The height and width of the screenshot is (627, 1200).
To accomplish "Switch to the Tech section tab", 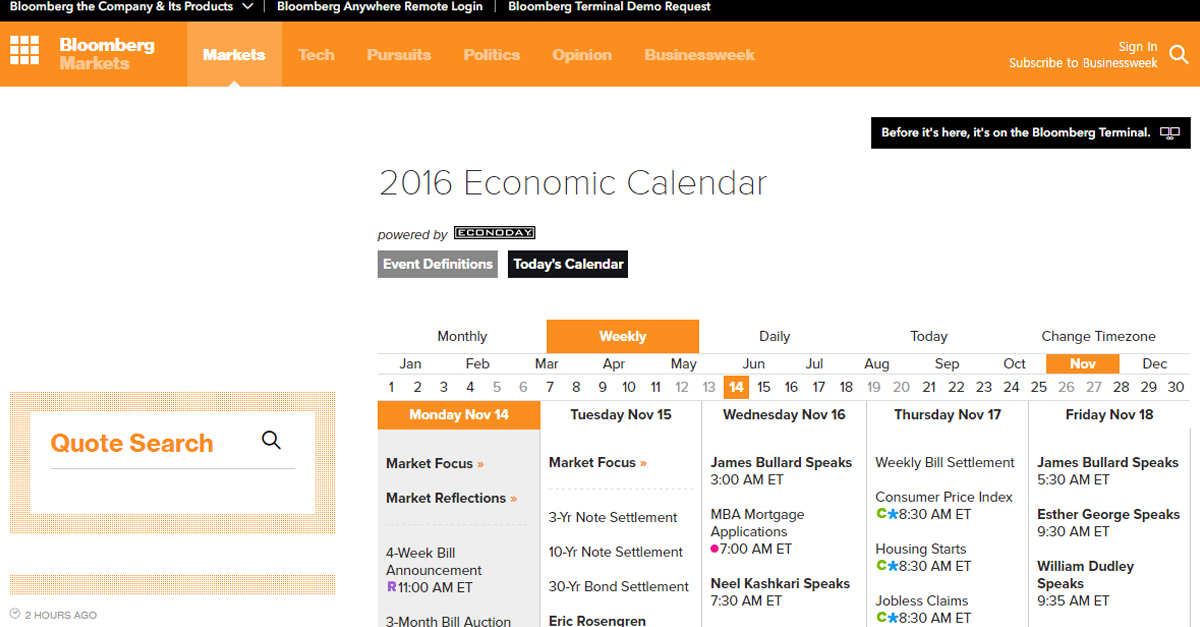I will pos(316,55).
